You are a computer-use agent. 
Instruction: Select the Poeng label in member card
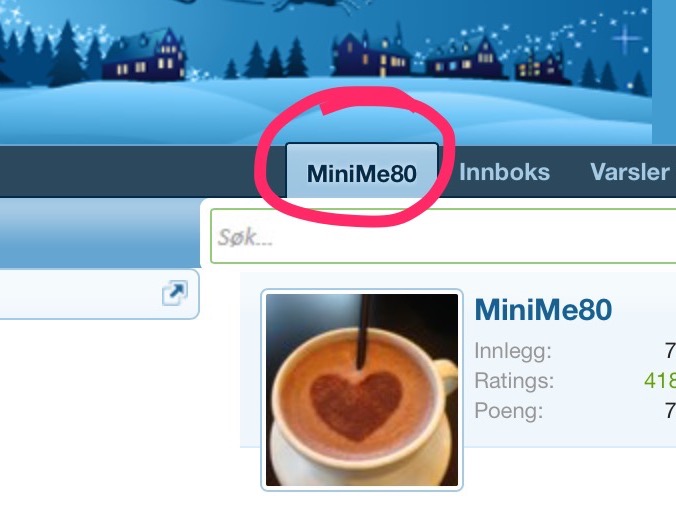(509, 411)
